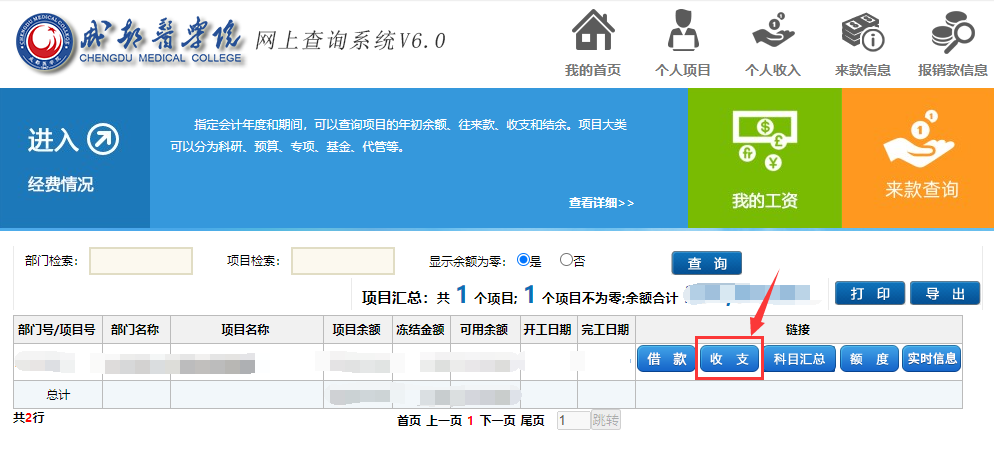
Task: Go to 下一页 in pagination
Action: tap(497, 421)
